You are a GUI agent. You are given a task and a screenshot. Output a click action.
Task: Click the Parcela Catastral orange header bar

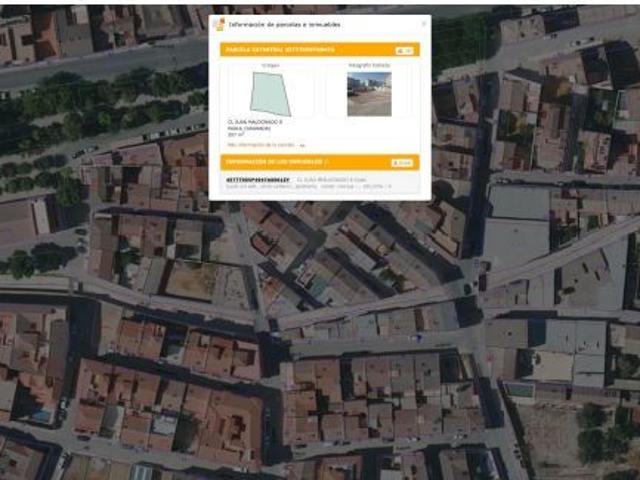[320, 50]
